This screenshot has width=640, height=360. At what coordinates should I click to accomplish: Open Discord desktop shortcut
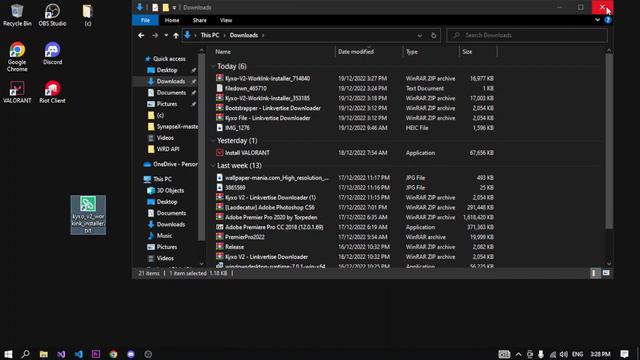[52, 53]
